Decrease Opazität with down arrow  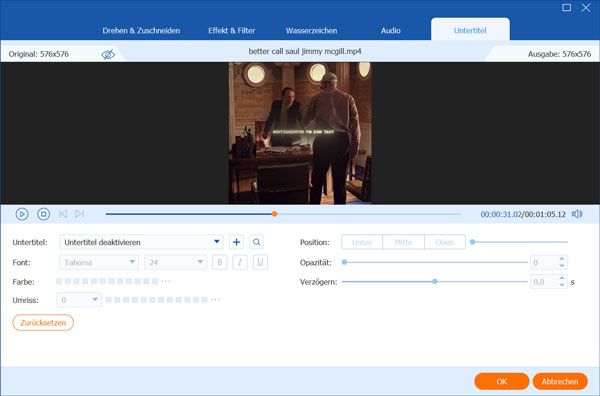coord(562,266)
